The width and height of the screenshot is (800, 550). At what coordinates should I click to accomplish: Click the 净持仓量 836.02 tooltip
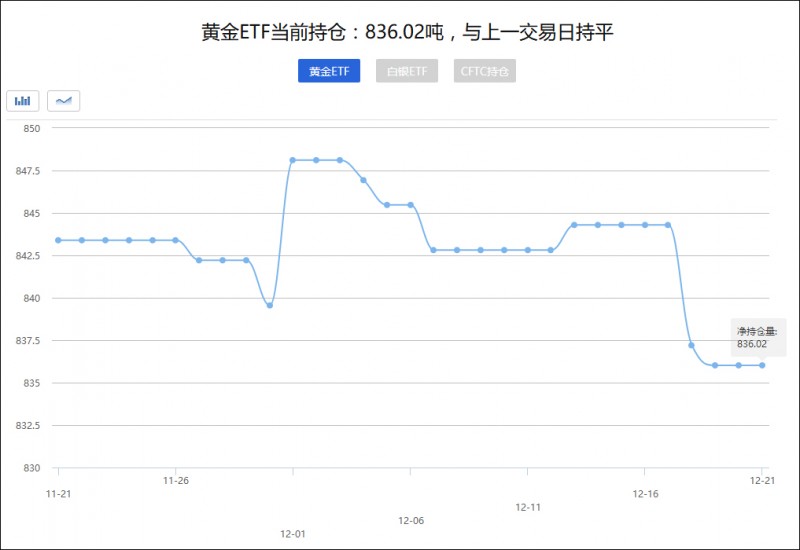click(758, 338)
